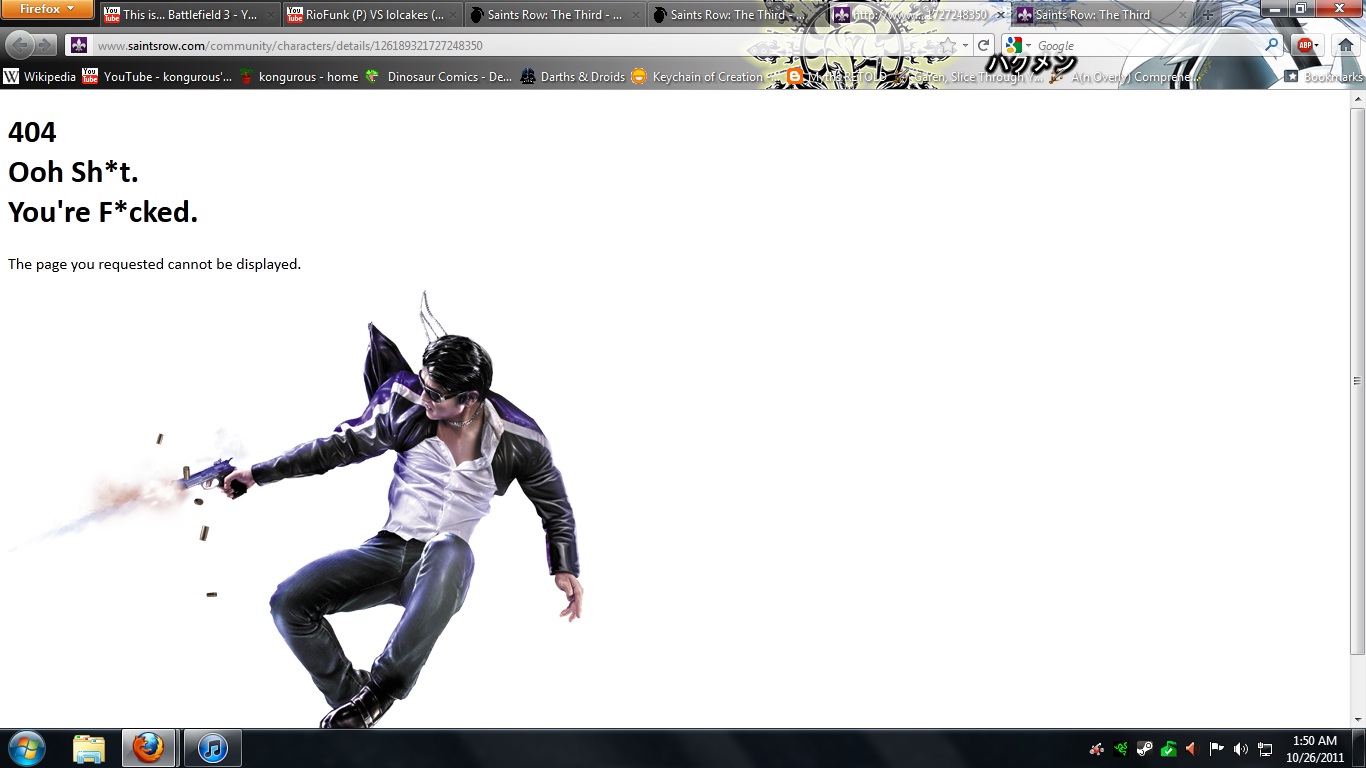Open Windows Explorer from the taskbar
Image resolution: width=1366 pixels, height=768 pixels.
click(89, 748)
